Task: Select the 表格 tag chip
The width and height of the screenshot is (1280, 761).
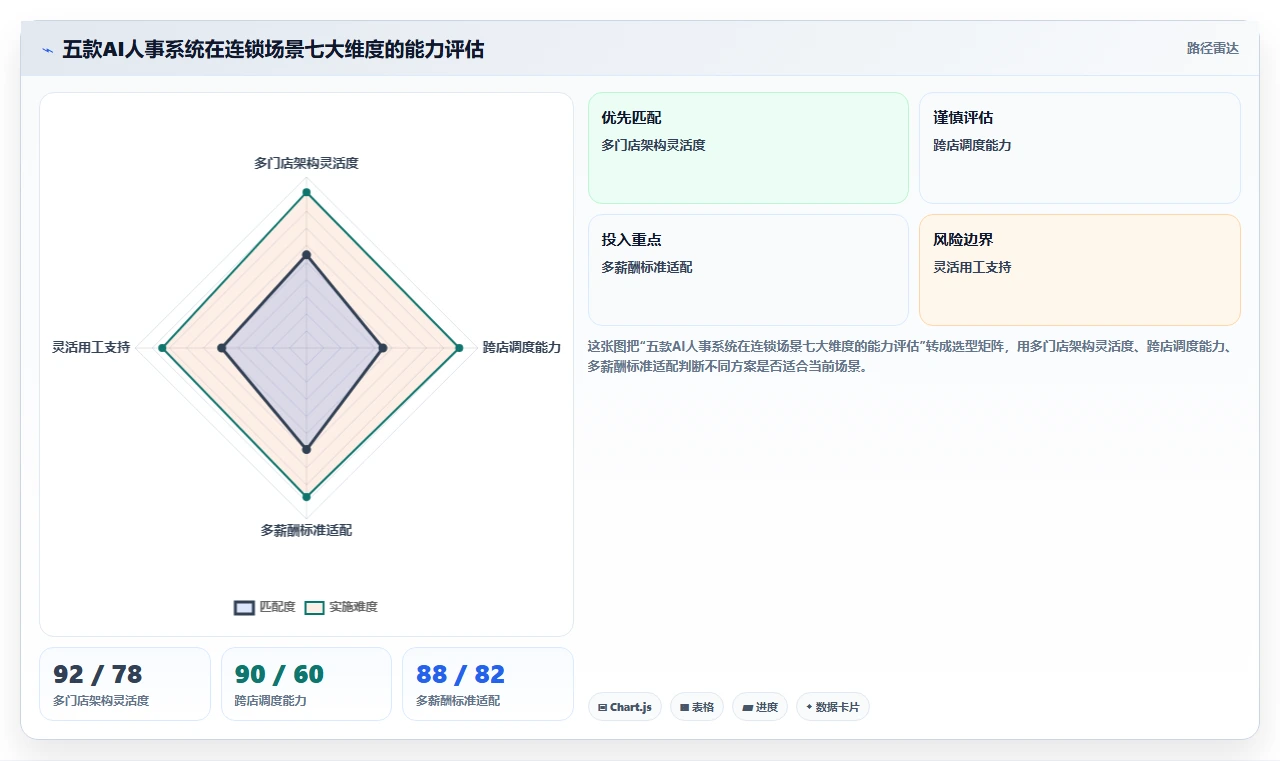Action: tap(697, 707)
